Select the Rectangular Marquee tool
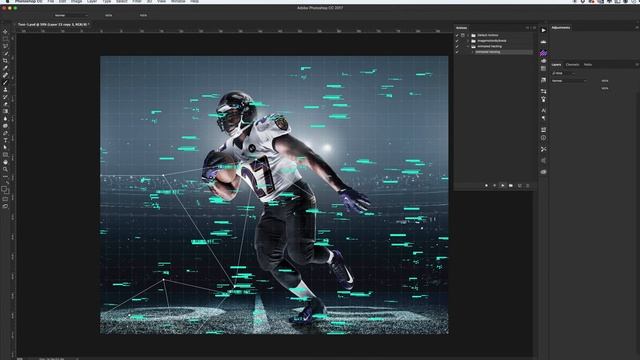Image resolution: width=640 pixels, height=360 pixels. 5,39
